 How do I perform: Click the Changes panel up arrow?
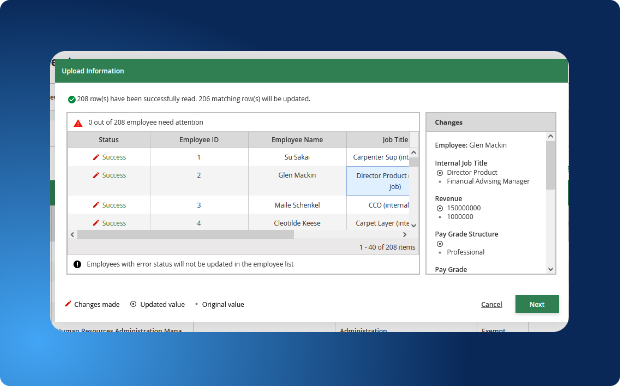550,136
